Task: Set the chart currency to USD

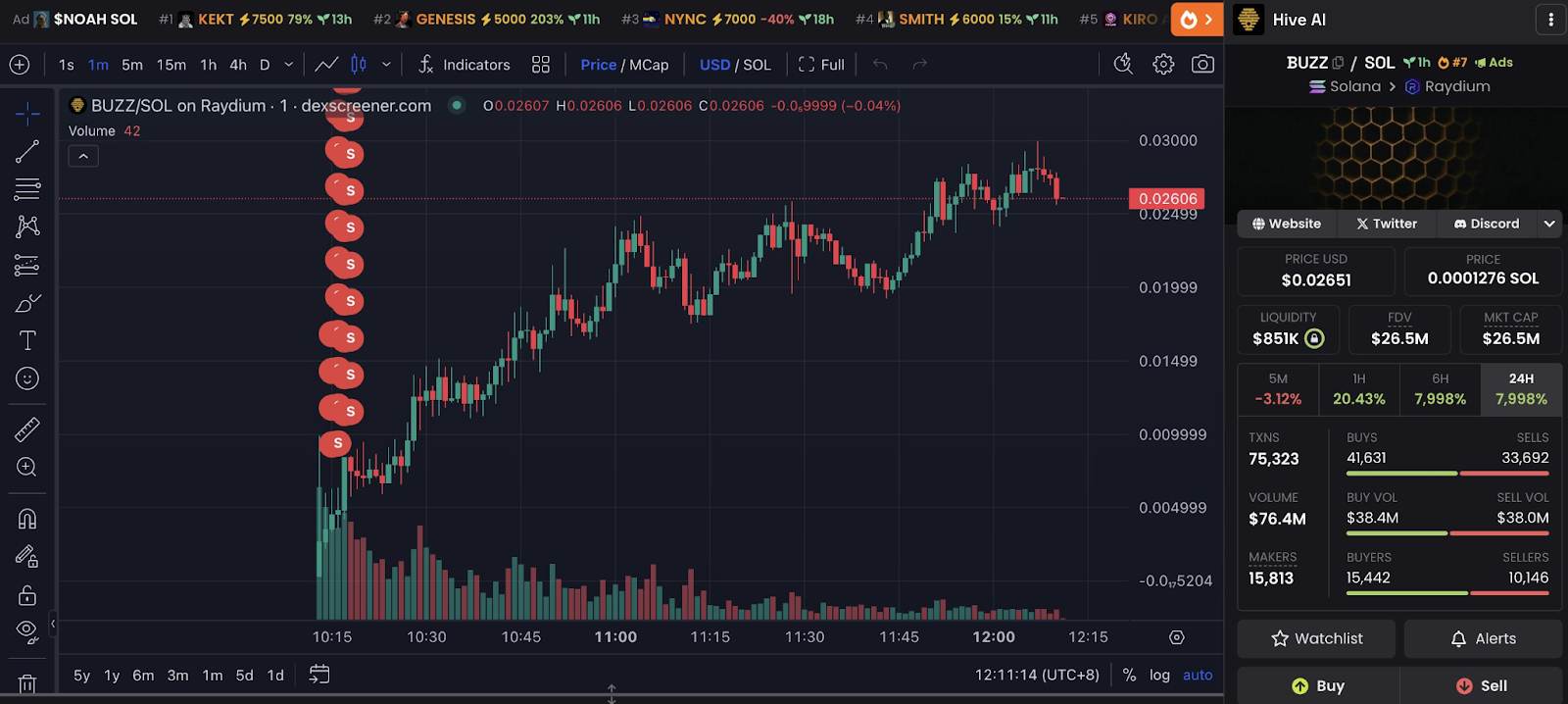Action: [714, 65]
